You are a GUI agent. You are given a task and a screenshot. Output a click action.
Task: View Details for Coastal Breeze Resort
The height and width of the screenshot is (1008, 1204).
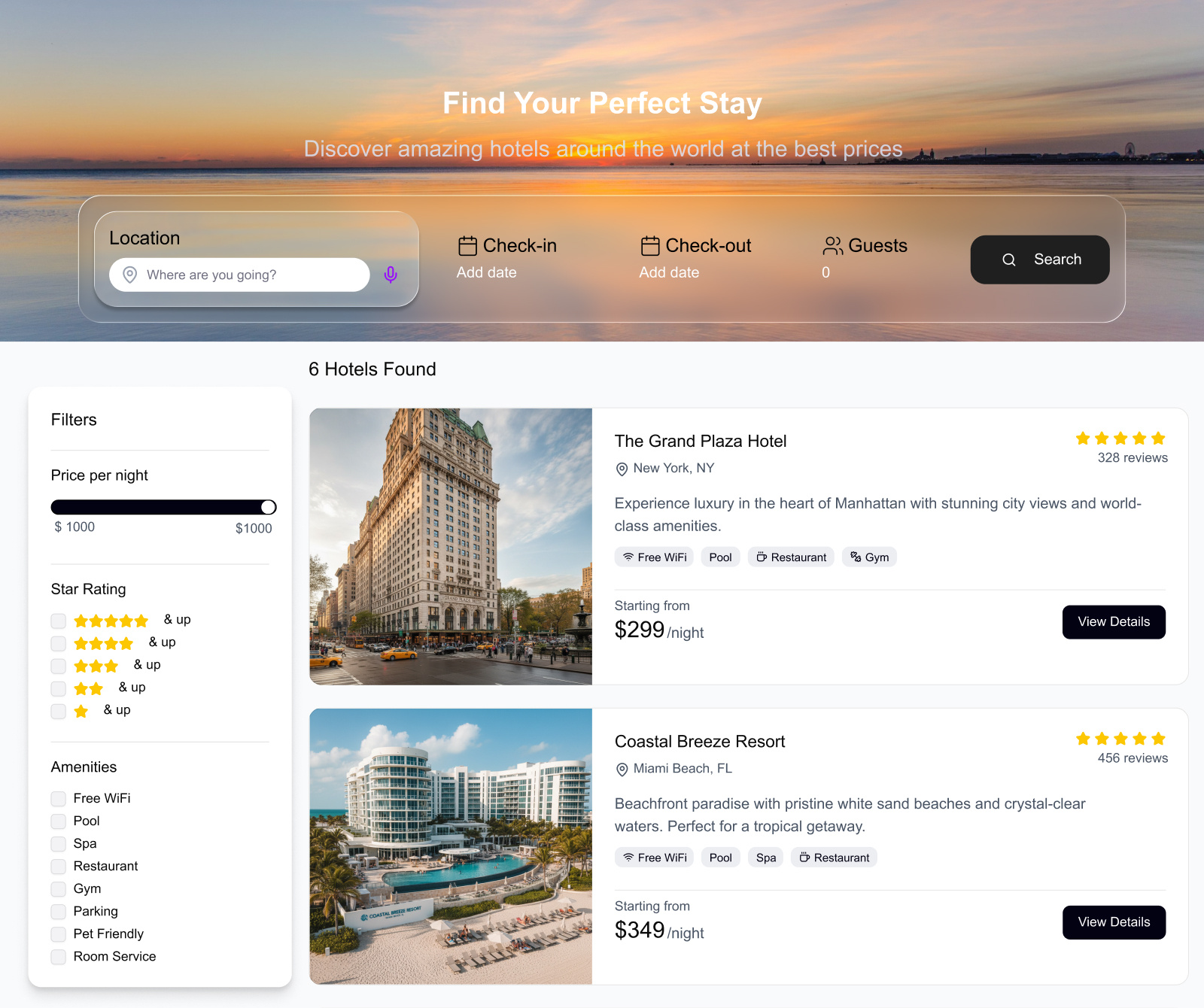coord(1114,922)
